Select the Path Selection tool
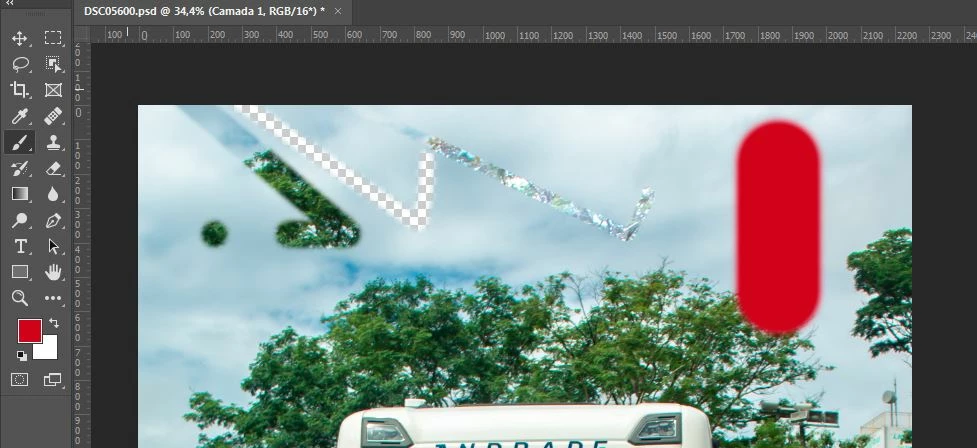 53,247
